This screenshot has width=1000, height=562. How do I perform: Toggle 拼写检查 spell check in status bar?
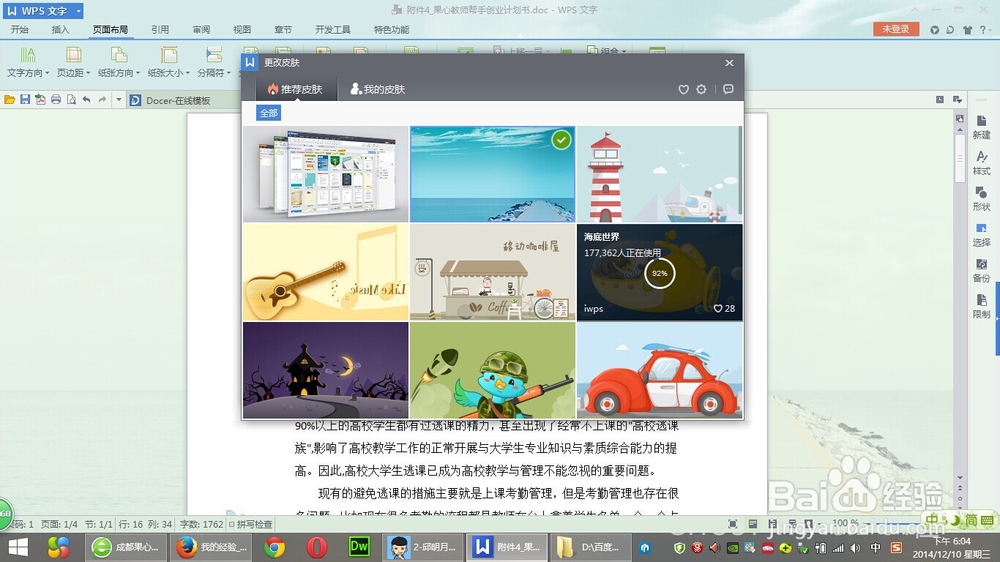pos(251,524)
